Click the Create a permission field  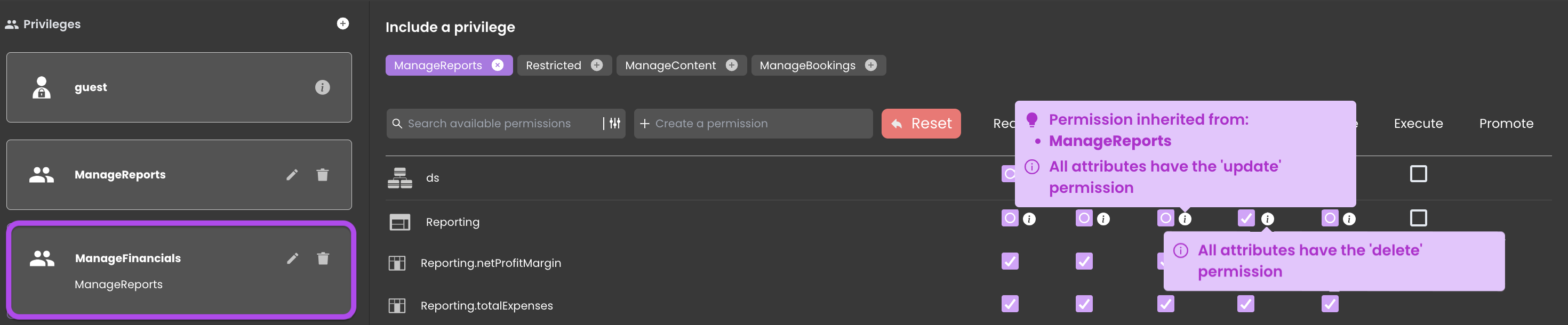(753, 124)
